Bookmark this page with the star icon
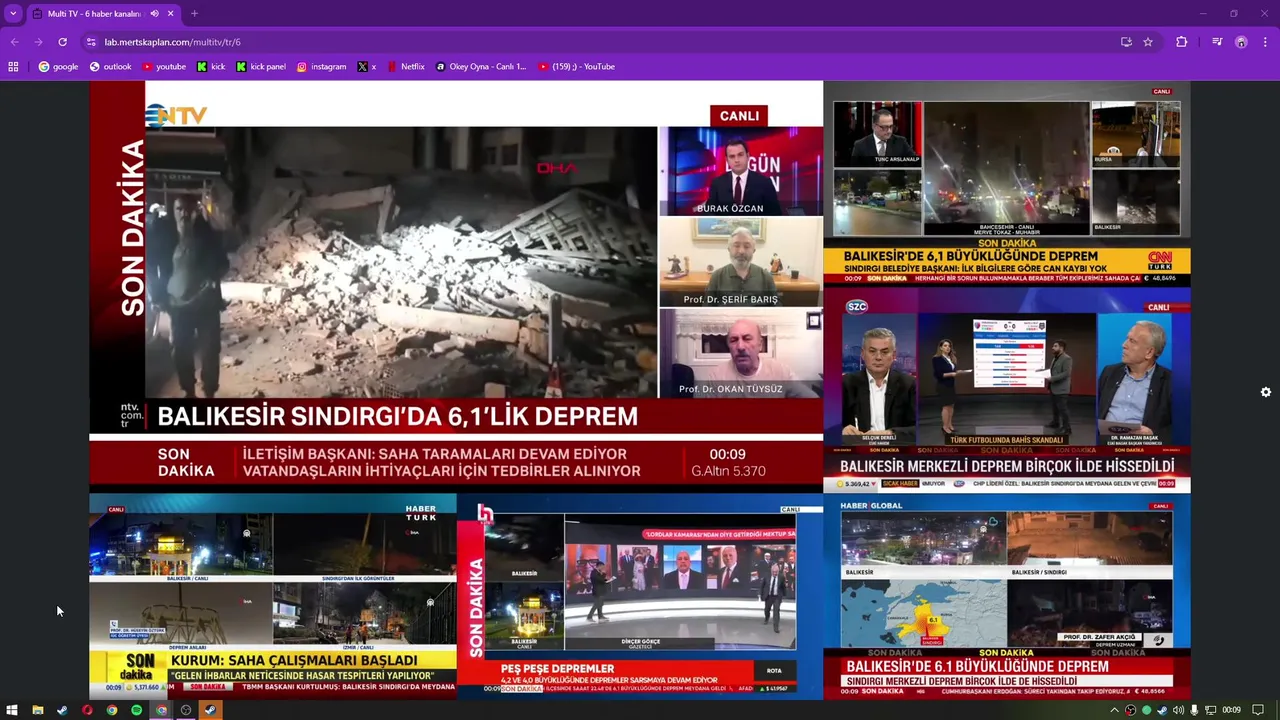Image resolution: width=1280 pixels, height=720 pixels. [1148, 42]
